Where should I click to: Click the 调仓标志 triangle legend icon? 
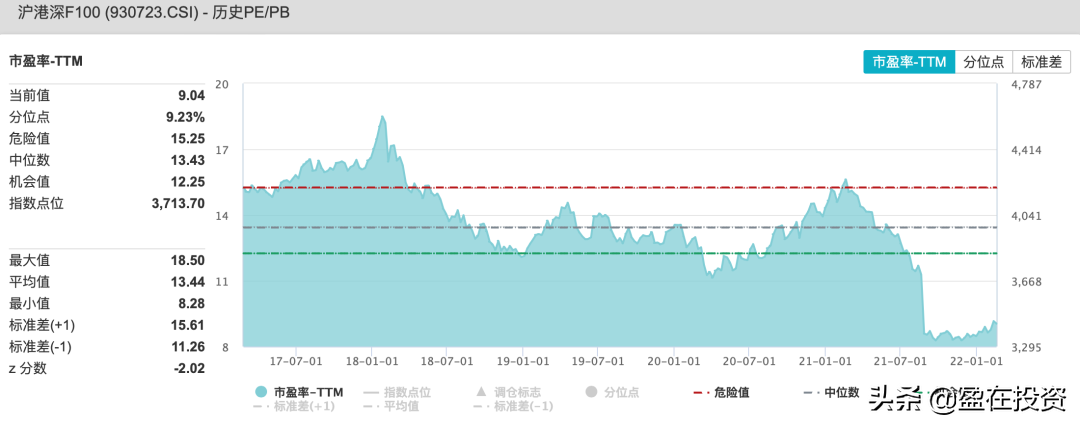coord(481,392)
